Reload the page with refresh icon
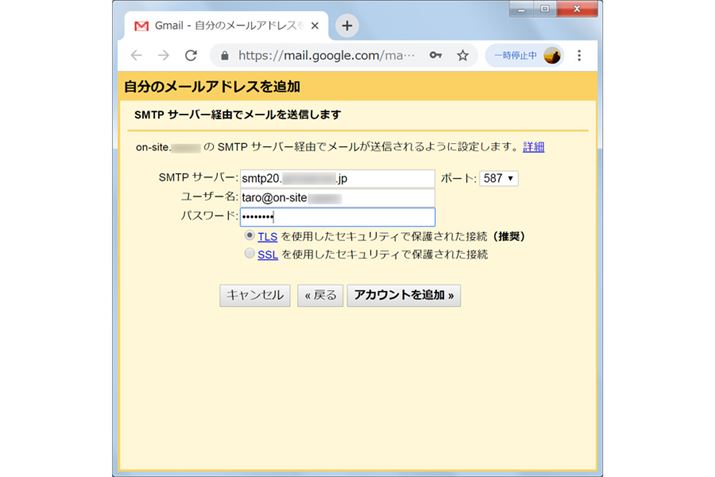This screenshot has height=477, width=715. 191,56
